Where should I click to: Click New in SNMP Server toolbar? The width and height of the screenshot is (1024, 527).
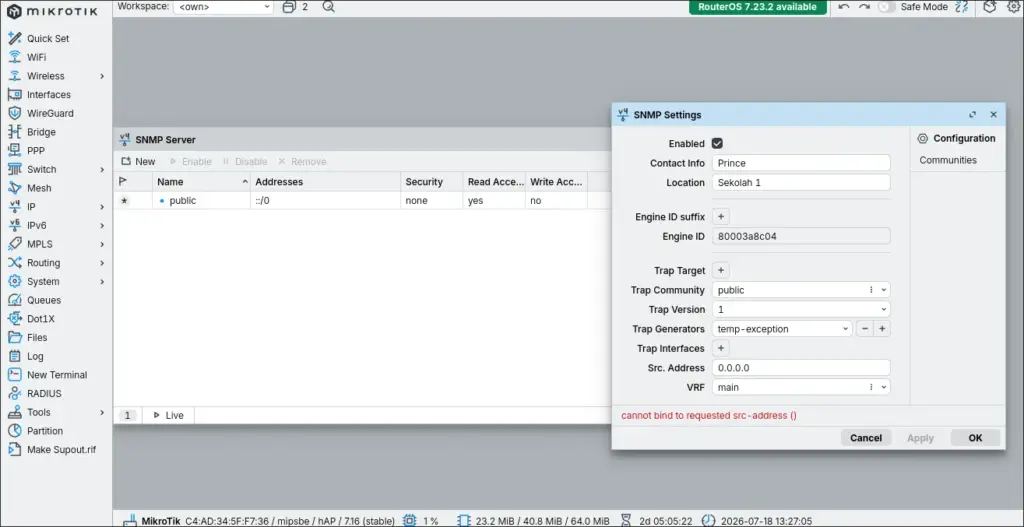138,161
